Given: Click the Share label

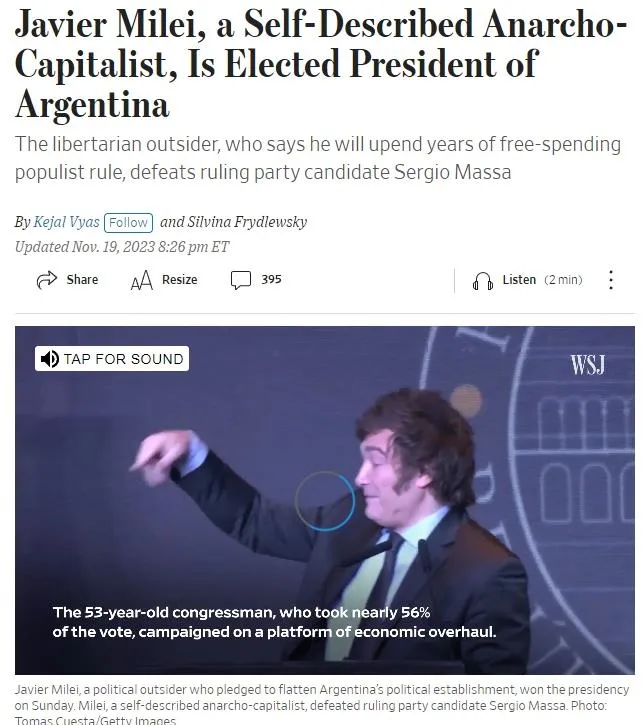Looking at the screenshot, I should tap(82, 280).
